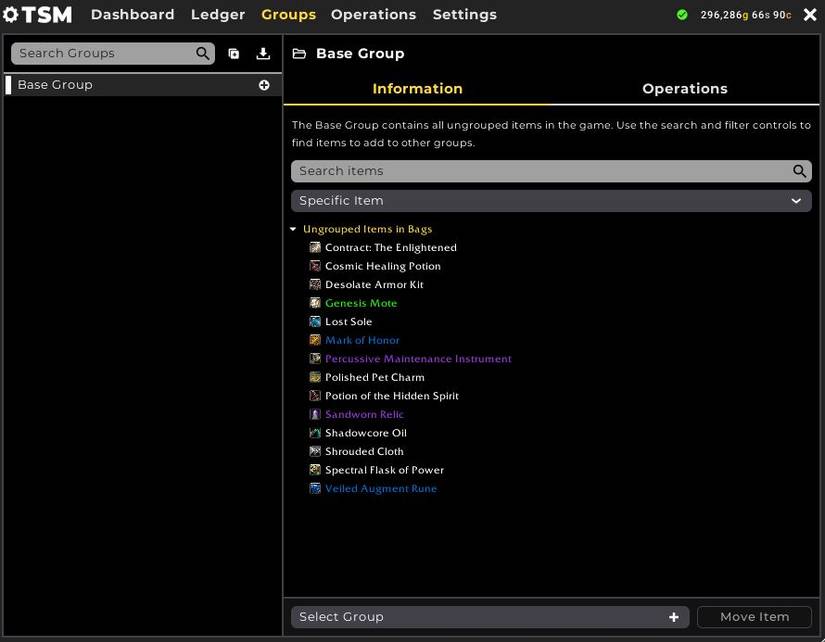Click the TSM gear logo icon
The width and height of the screenshot is (825, 642).
coord(12,15)
